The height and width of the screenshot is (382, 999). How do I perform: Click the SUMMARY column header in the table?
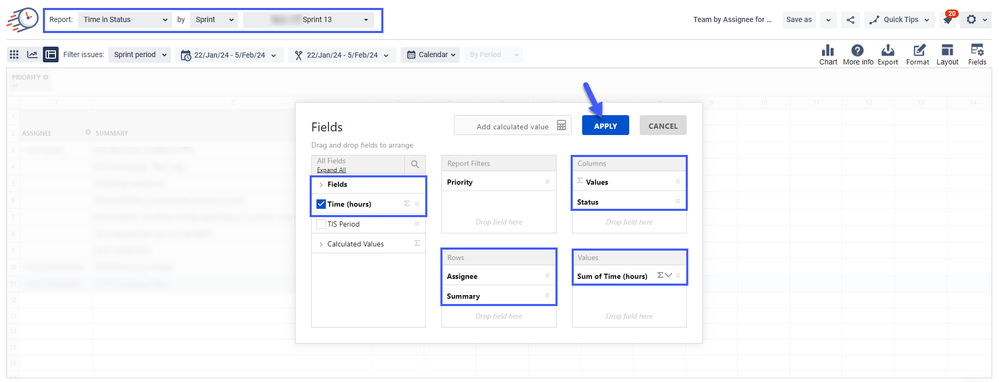click(111, 133)
